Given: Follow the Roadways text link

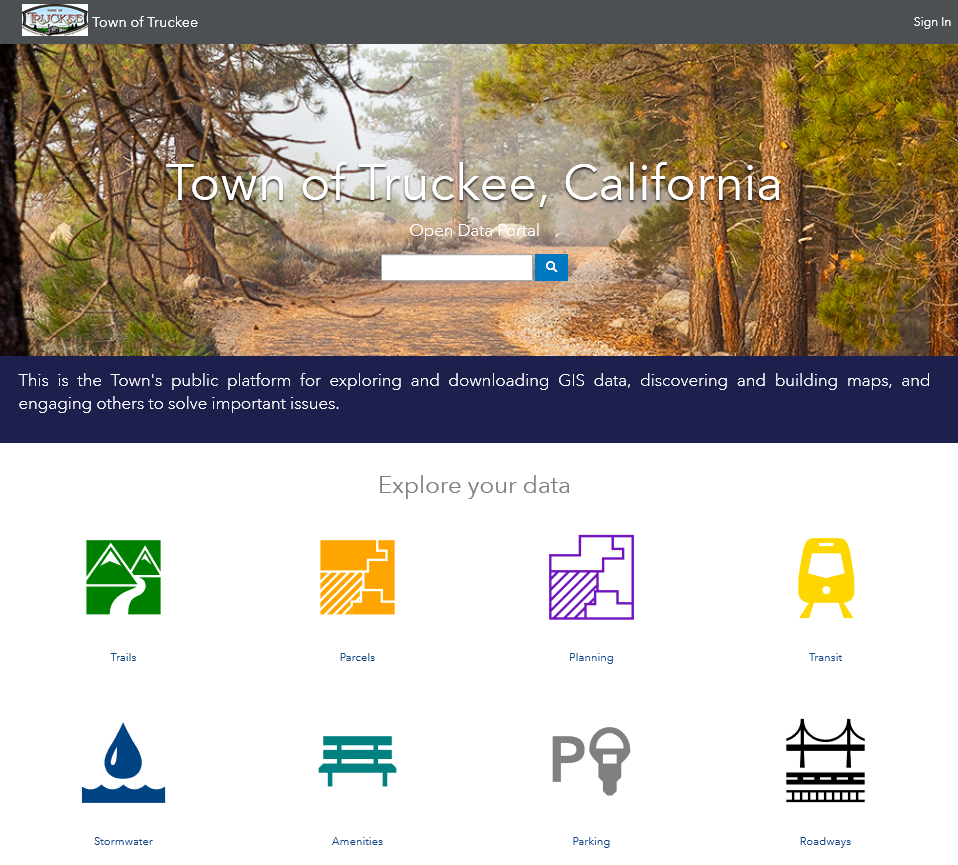Looking at the screenshot, I should (x=825, y=841).
